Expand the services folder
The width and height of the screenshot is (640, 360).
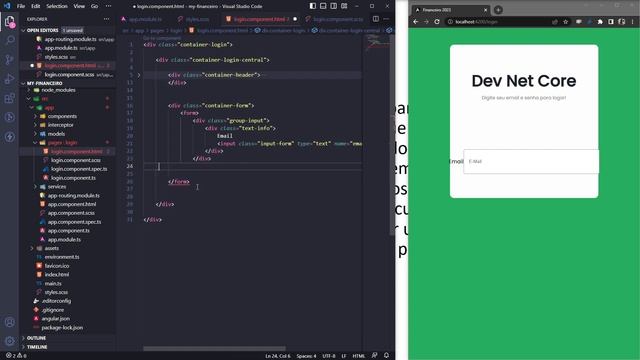tap(57, 187)
